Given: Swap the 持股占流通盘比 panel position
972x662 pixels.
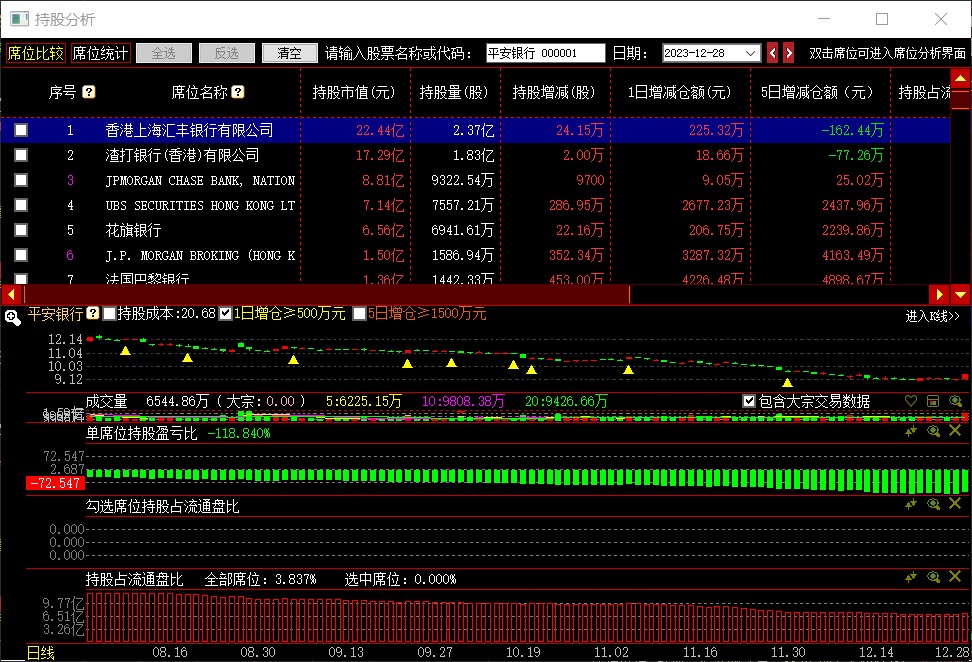Looking at the screenshot, I should 911,577.
